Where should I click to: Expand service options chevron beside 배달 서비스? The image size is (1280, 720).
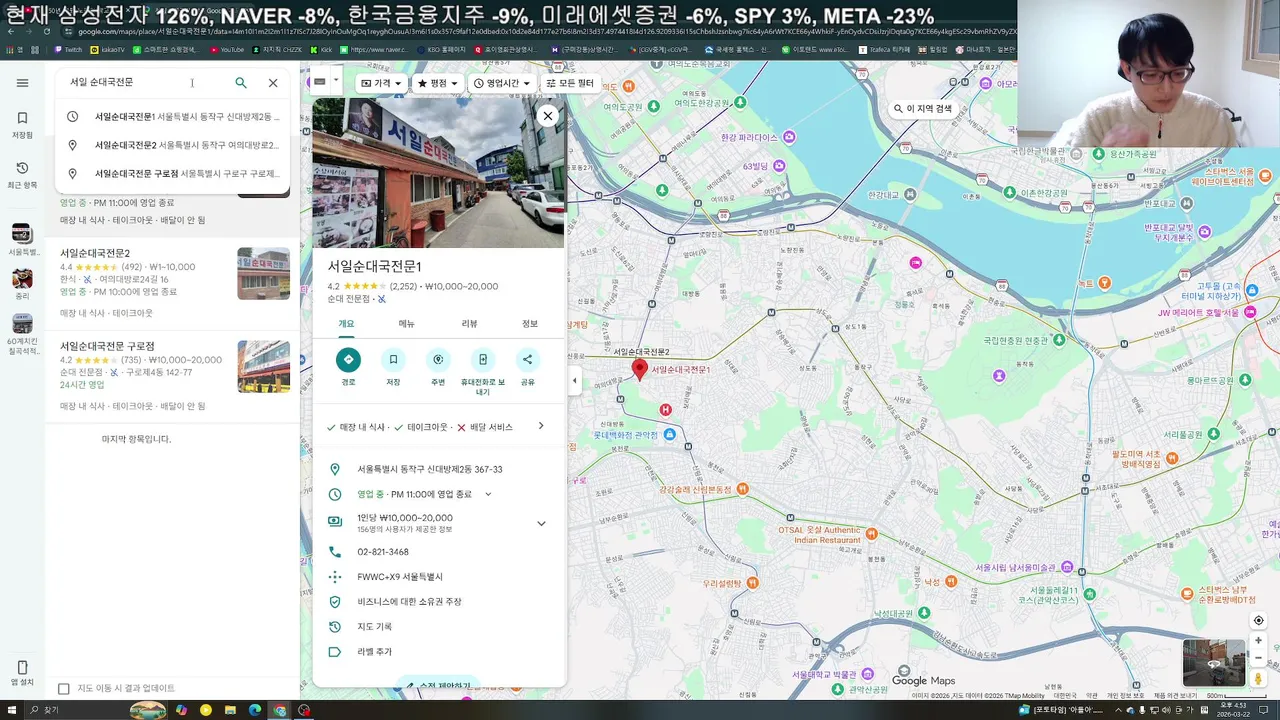pyautogui.click(x=541, y=426)
